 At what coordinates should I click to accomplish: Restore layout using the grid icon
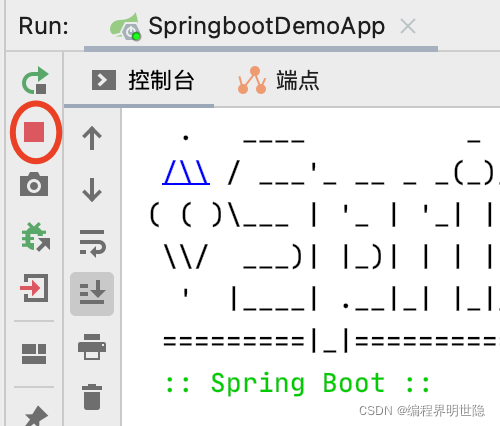tap(34, 354)
